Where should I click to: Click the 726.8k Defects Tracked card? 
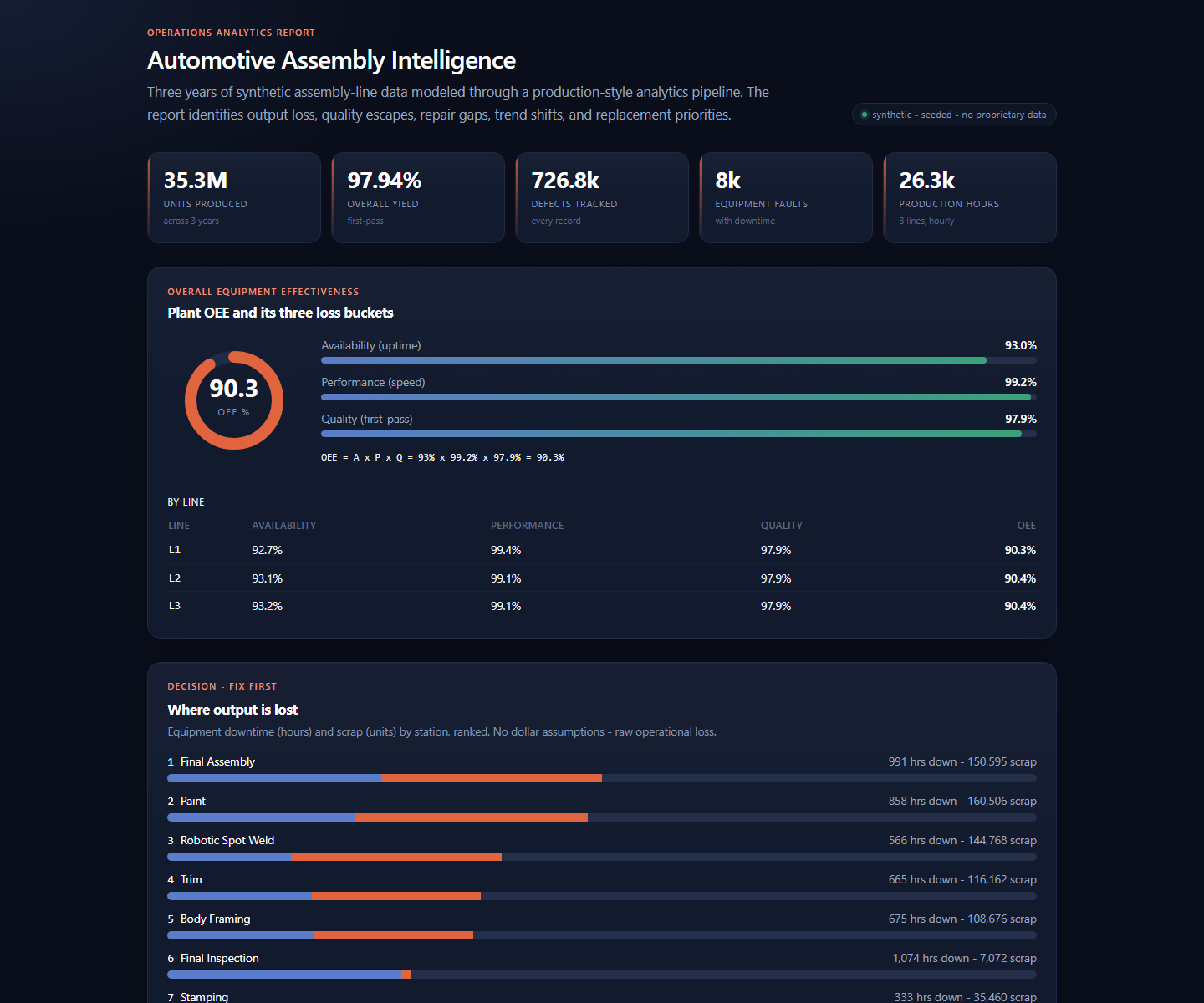(x=602, y=197)
